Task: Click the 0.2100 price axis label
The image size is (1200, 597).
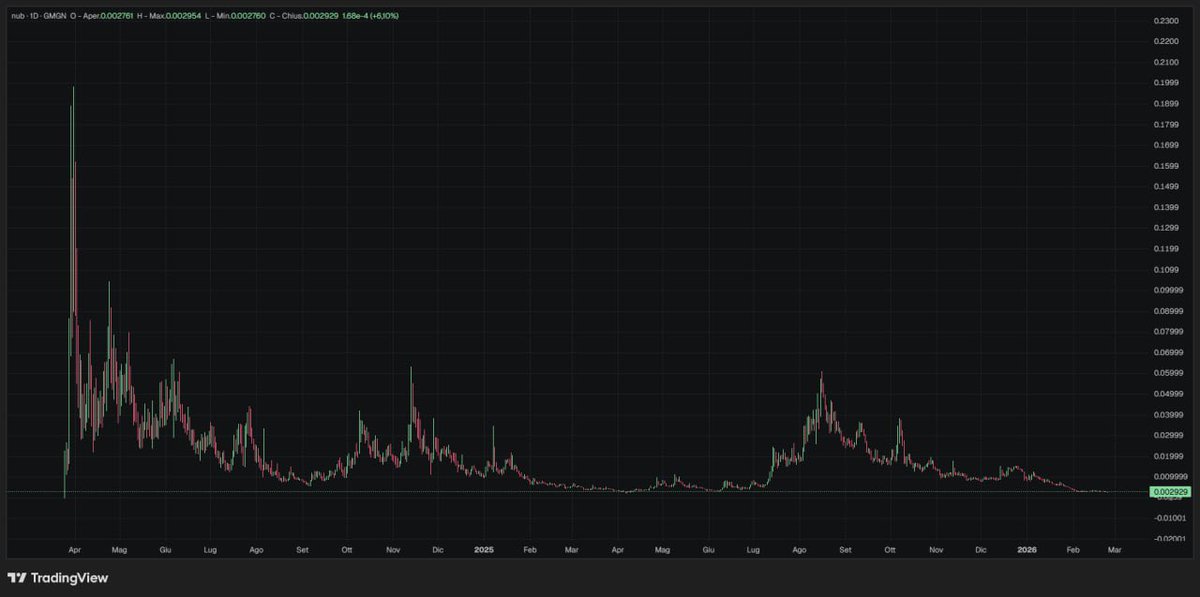Action: point(1165,62)
